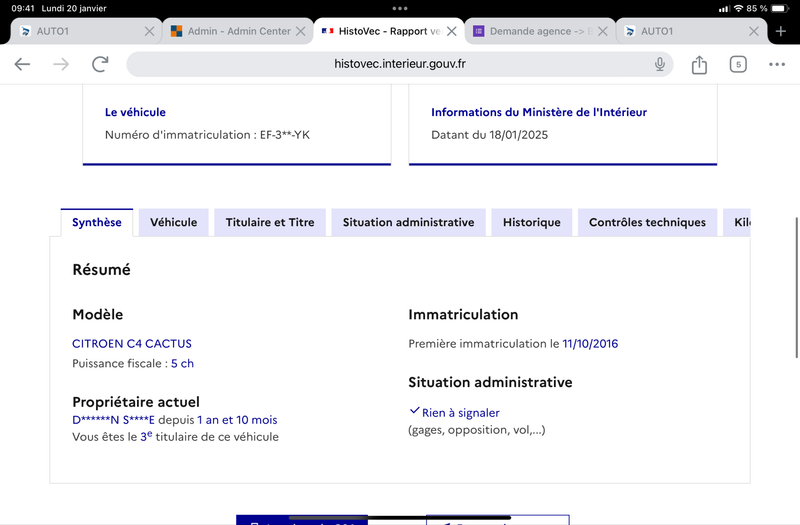Select the Synthèse report tab
Screen dimensions: 800x525
coord(96,222)
